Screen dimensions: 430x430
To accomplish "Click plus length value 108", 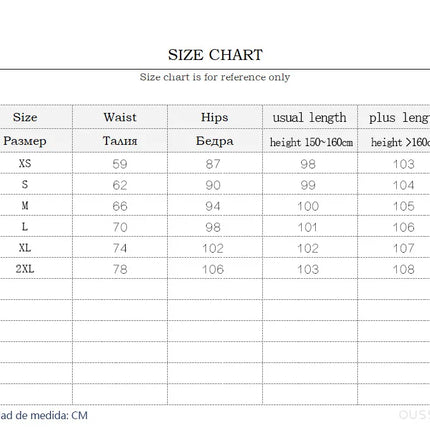I will point(404,269).
